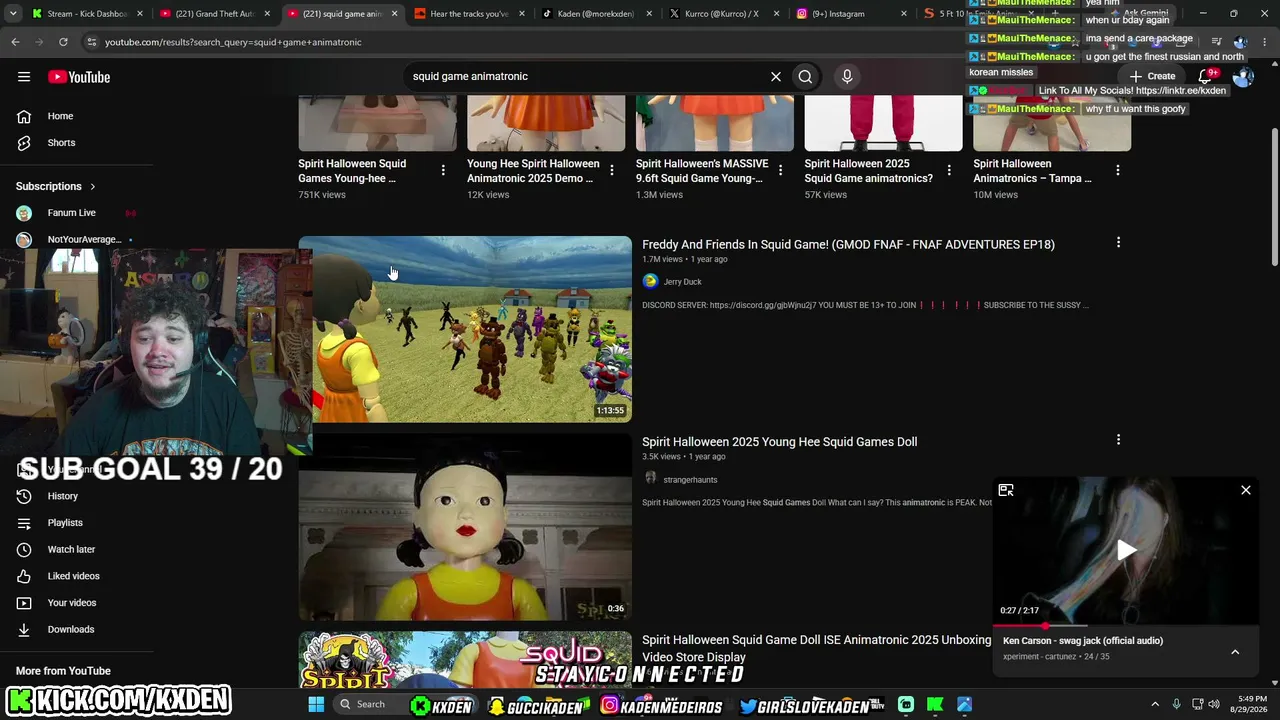
Task: Go to Home in the sidebar
Action: (60, 116)
